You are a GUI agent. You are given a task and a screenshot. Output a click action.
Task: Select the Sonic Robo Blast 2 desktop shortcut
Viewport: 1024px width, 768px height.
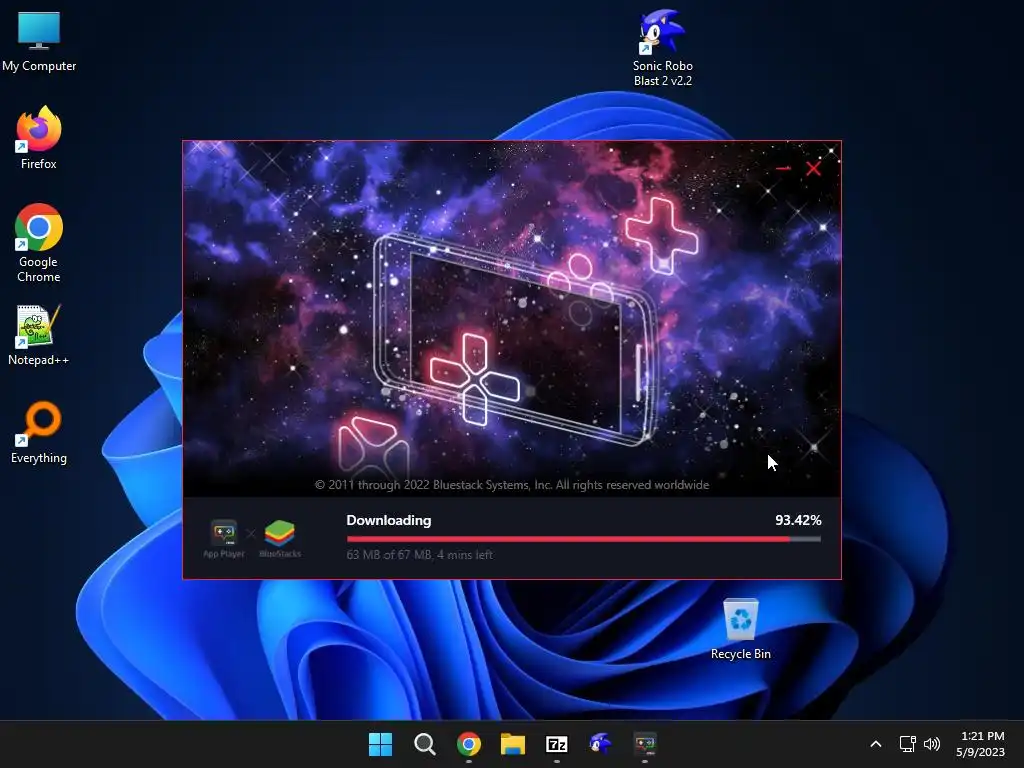point(662,48)
